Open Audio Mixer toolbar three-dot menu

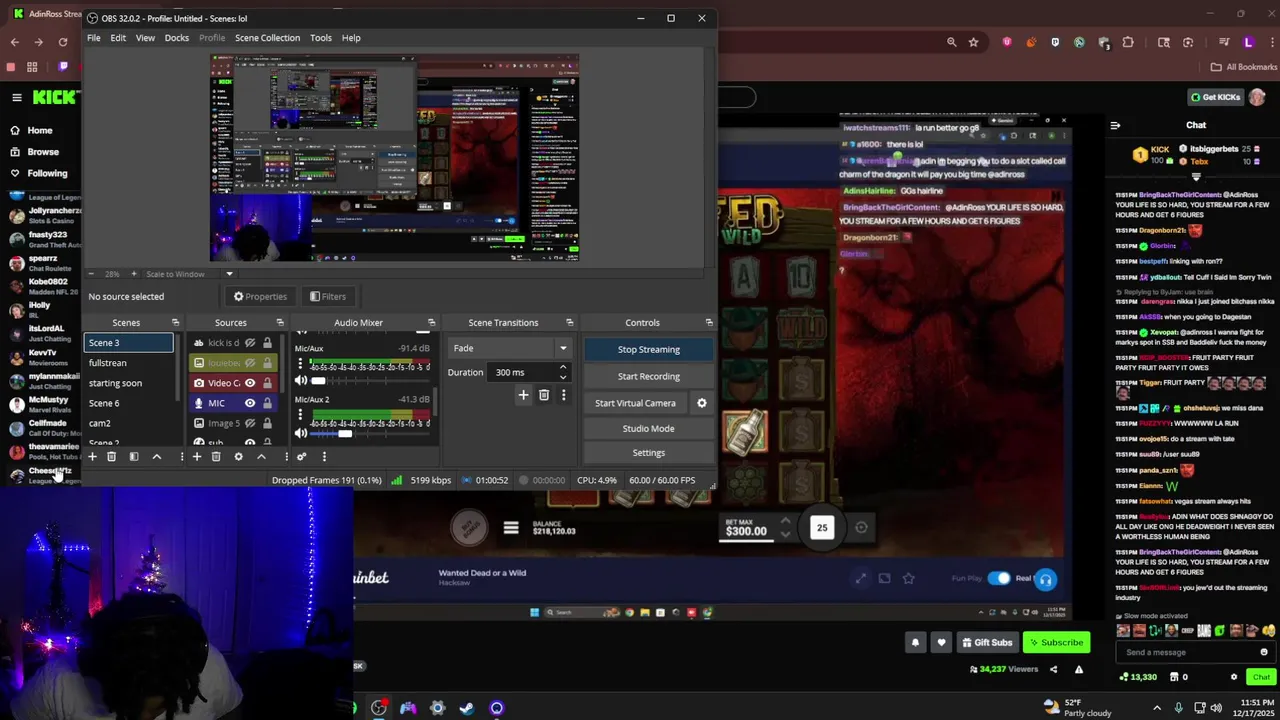324,457
